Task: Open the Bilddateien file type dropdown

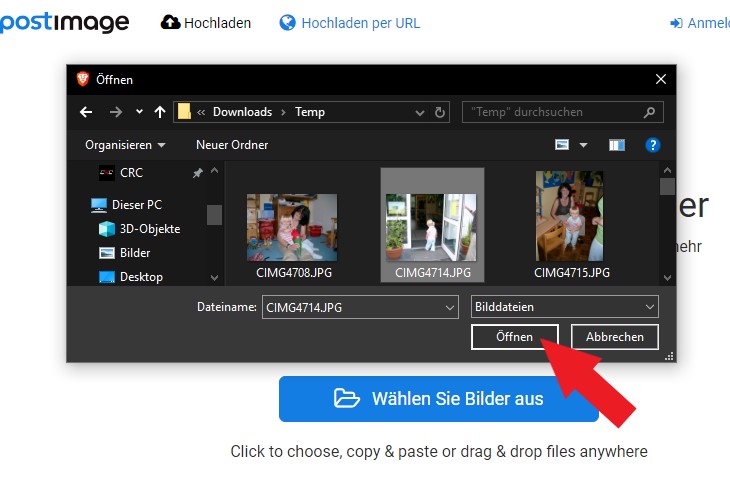Action: pos(564,307)
